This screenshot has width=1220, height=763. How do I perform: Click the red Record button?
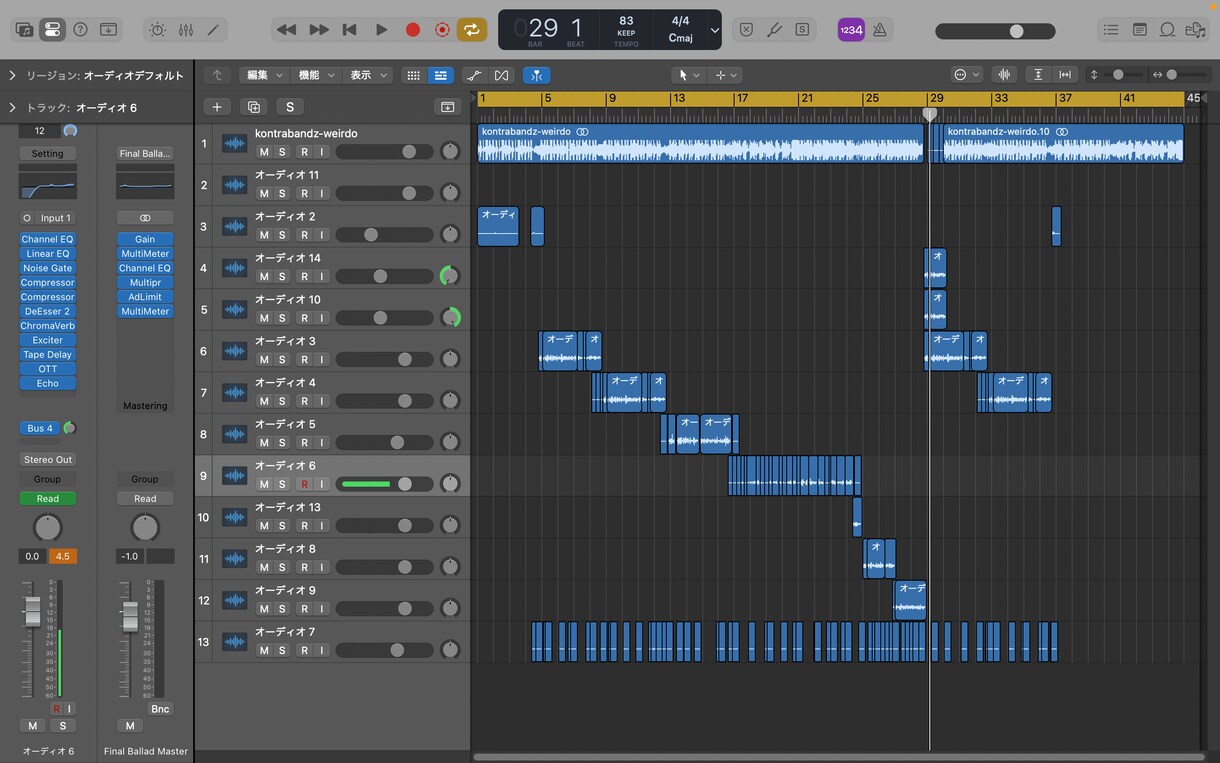412,30
